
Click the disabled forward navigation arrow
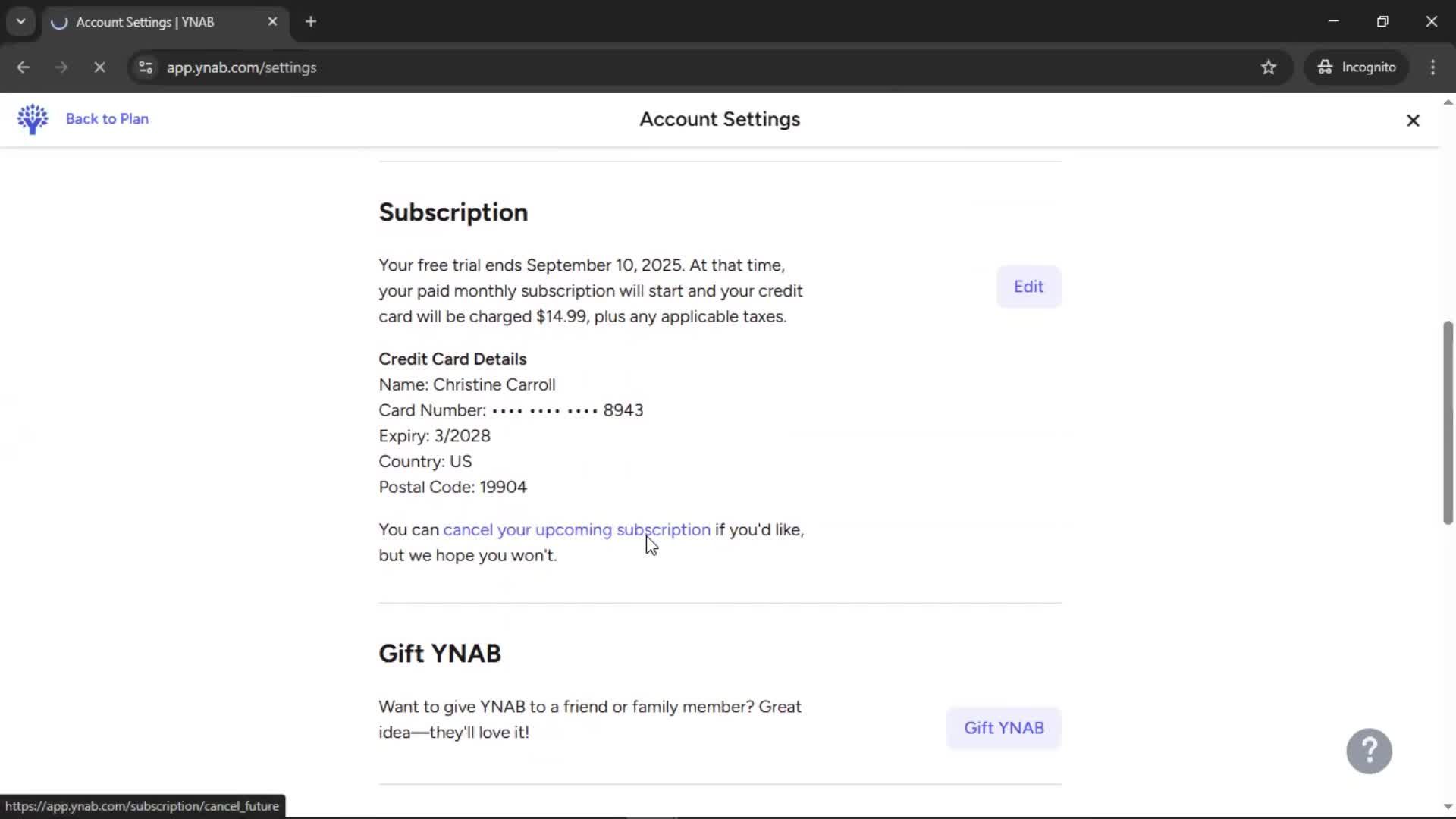[61, 67]
